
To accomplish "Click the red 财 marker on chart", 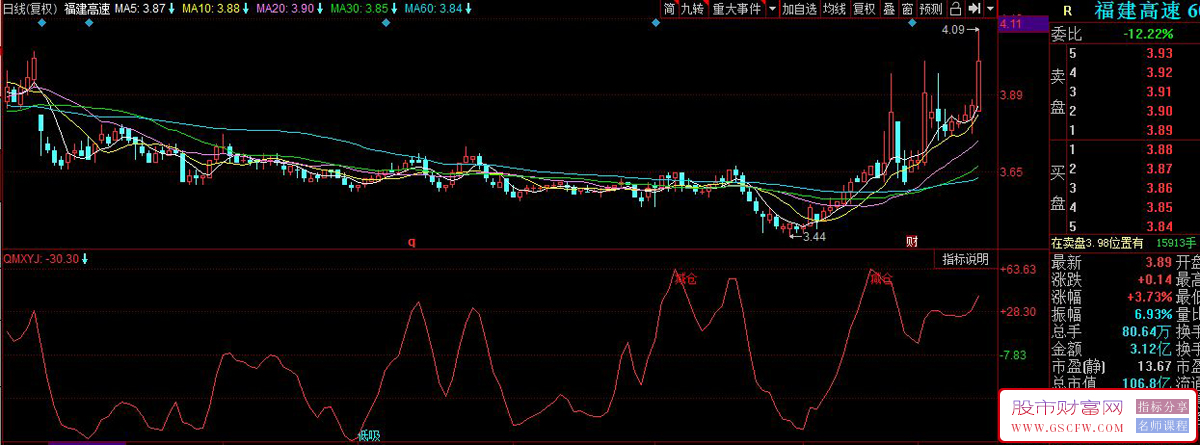I will [912, 241].
